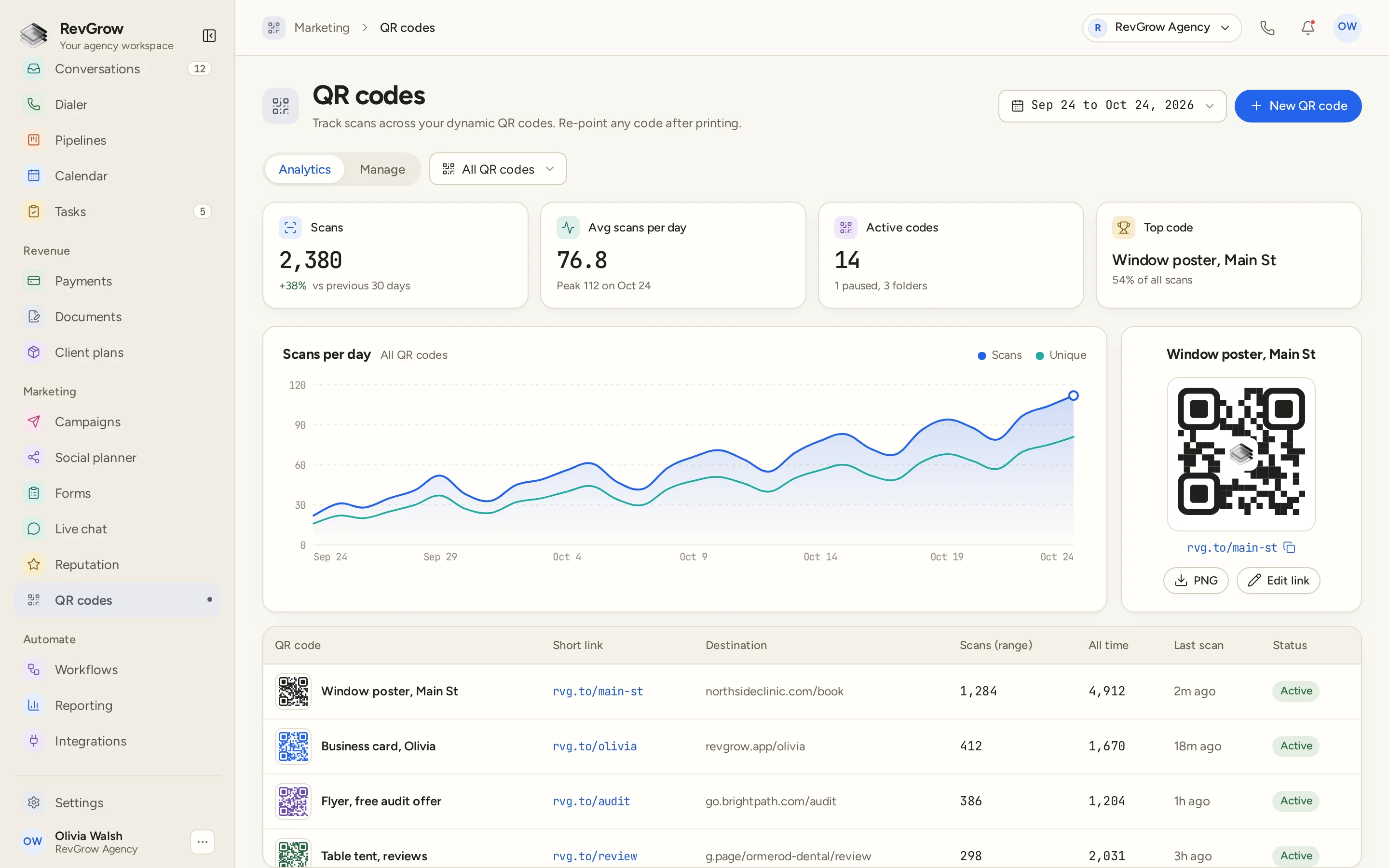
Task: Open the RevGrow Agency account switcher
Action: click(x=1162, y=27)
